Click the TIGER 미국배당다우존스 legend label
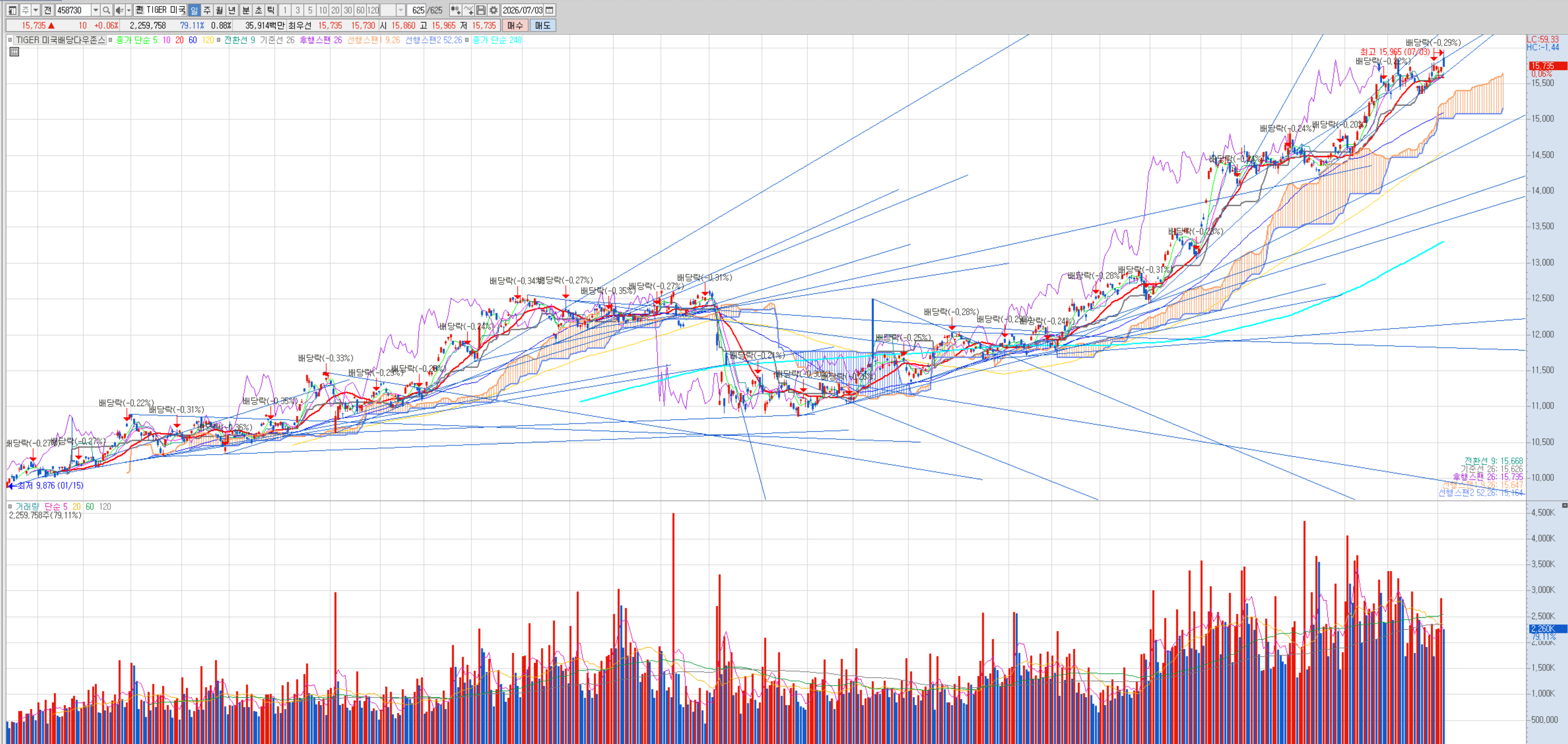This screenshot has height=744, width=1568. tap(60, 40)
